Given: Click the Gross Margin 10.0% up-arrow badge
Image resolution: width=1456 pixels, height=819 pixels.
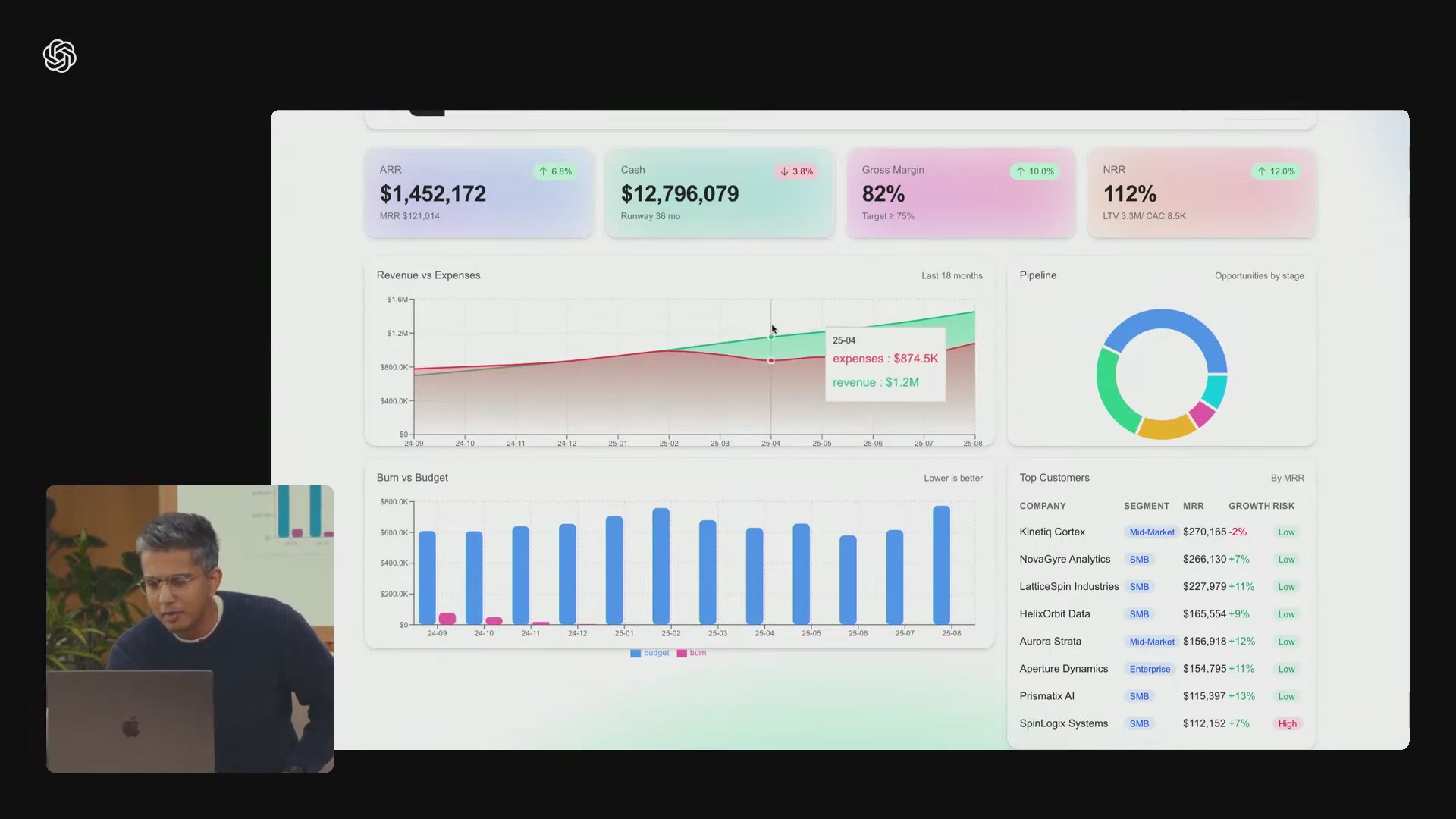Looking at the screenshot, I should tap(1035, 171).
